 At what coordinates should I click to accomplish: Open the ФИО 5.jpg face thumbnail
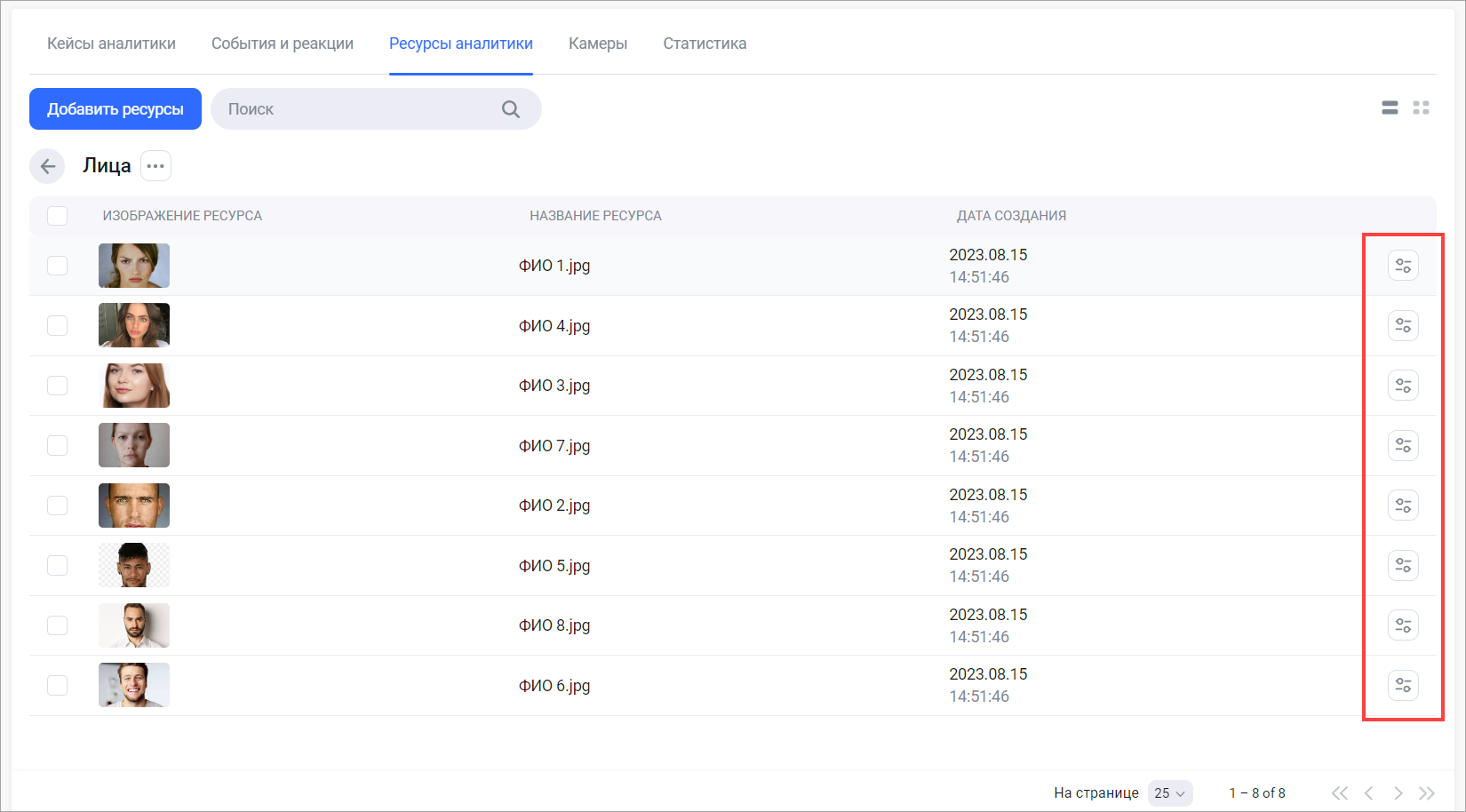[x=134, y=565]
